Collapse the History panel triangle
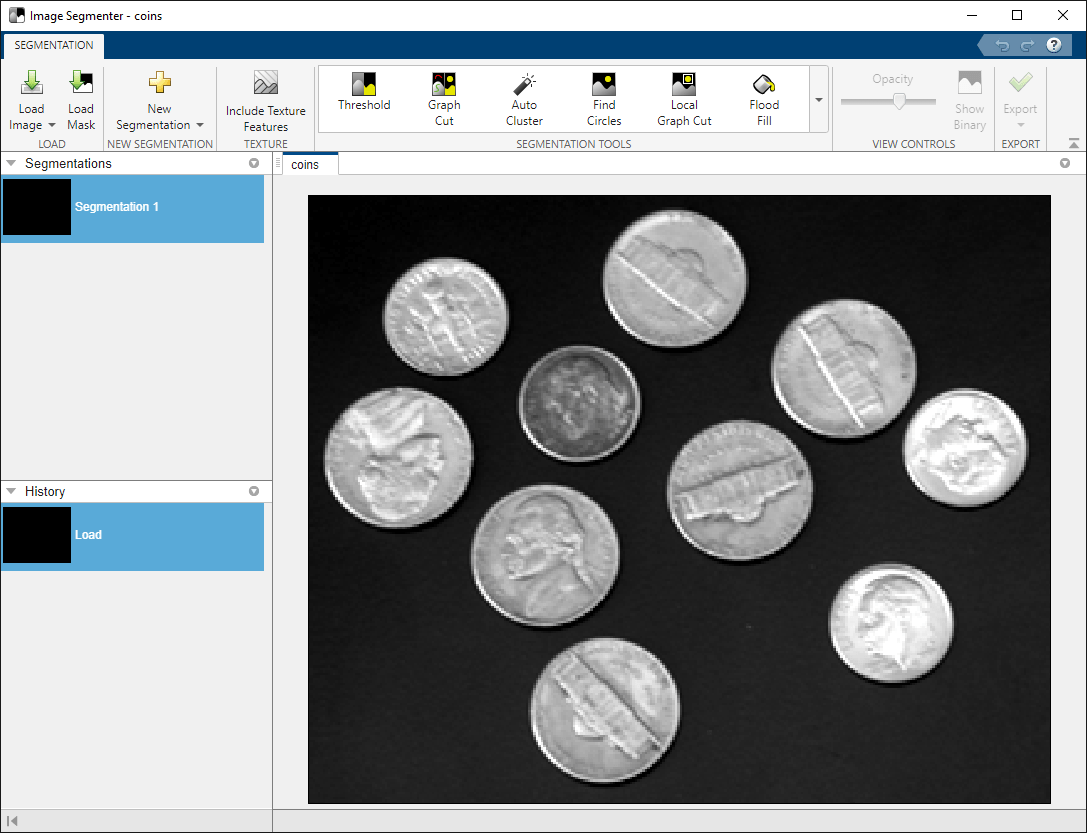Image resolution: width=1087 pixels, height=833 pixels. [x=11, y=491]
